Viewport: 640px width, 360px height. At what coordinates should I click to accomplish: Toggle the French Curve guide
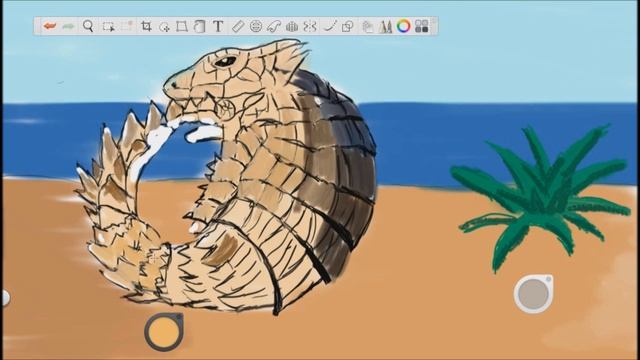pyautogui.click(x=274, y=27)
